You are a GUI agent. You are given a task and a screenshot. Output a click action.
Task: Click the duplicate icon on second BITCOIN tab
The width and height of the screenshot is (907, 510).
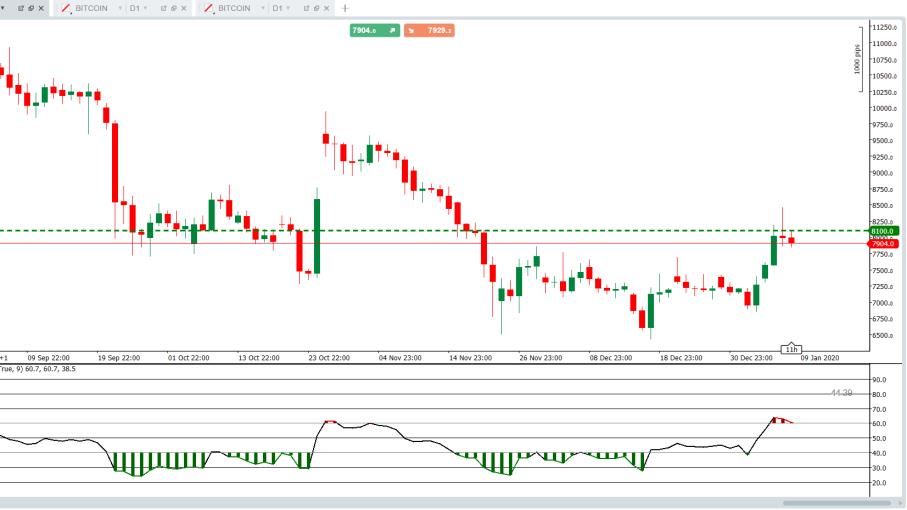pyautogui.click(x=175, y=8)
